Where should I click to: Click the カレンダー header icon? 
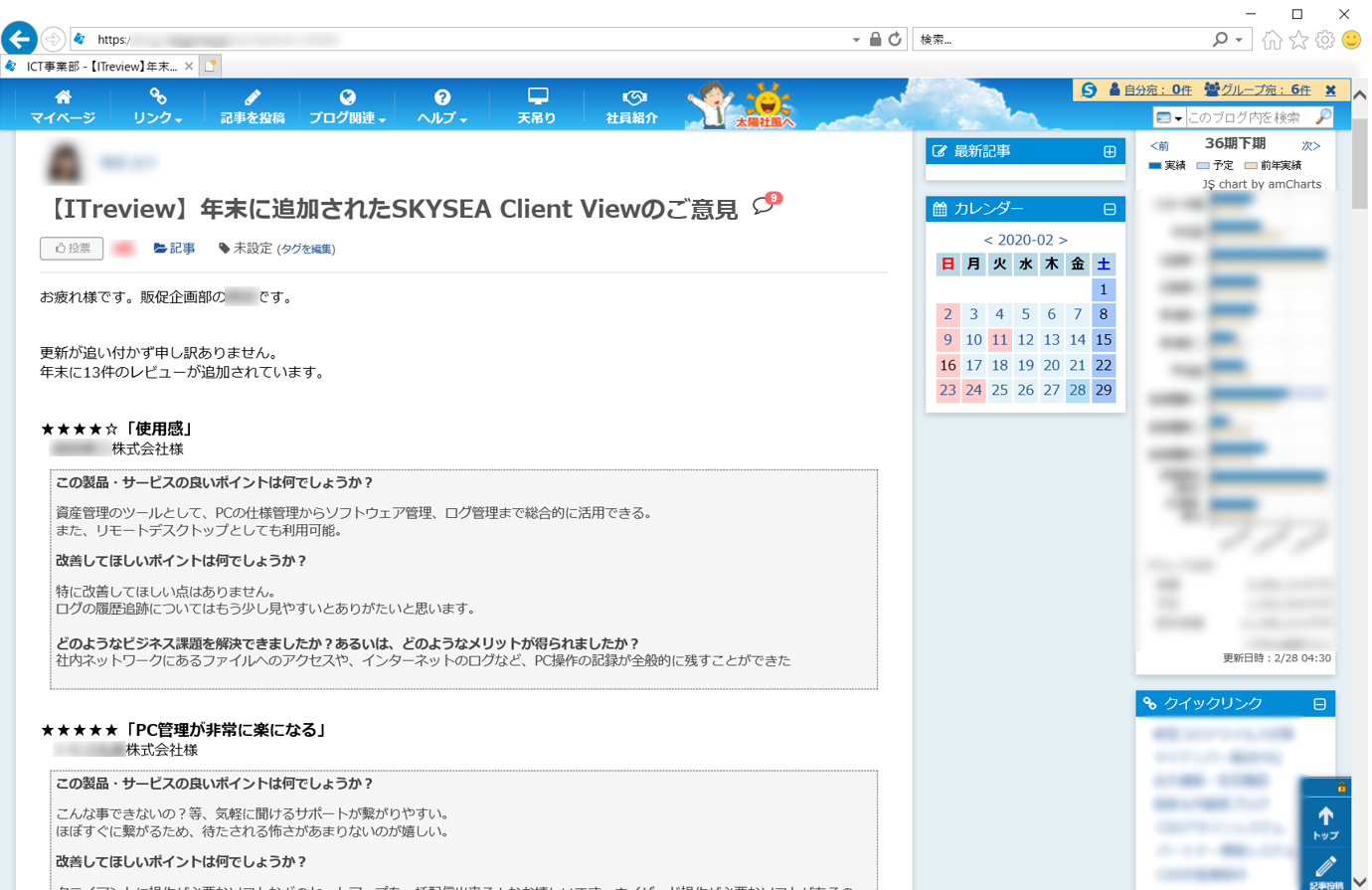[x=940, y=209]
